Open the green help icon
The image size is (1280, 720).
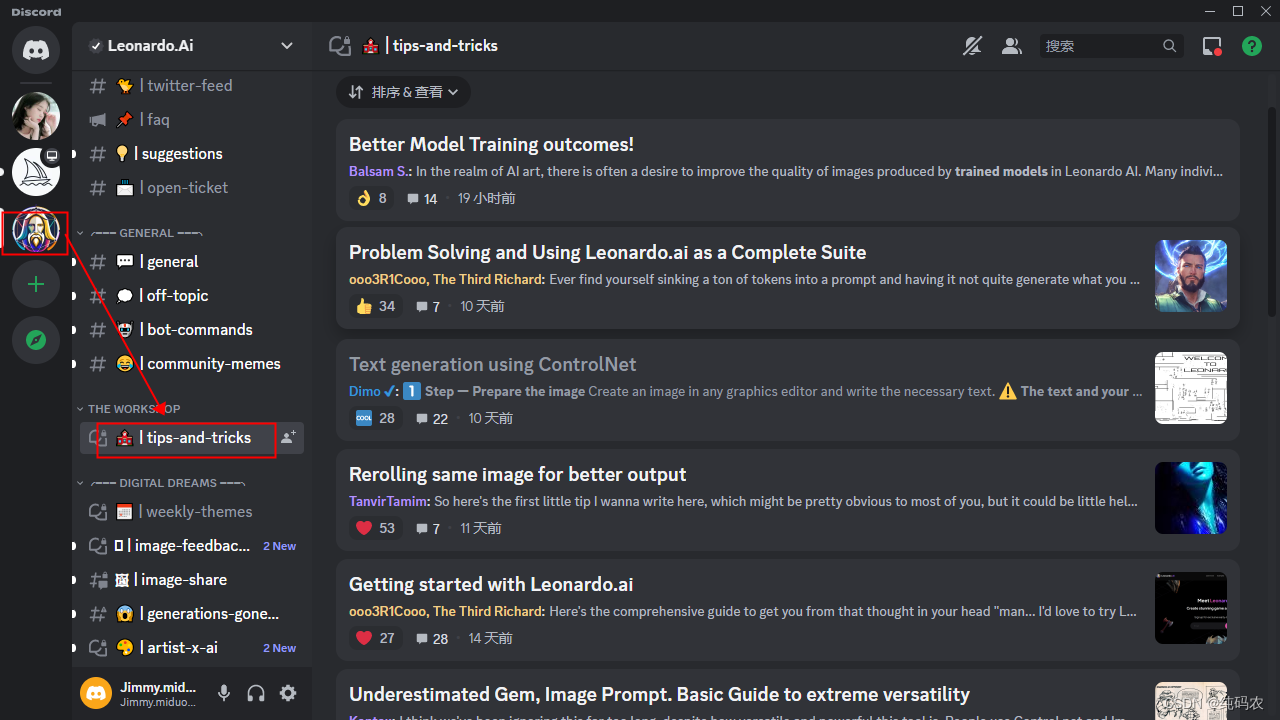point(1252,46)
